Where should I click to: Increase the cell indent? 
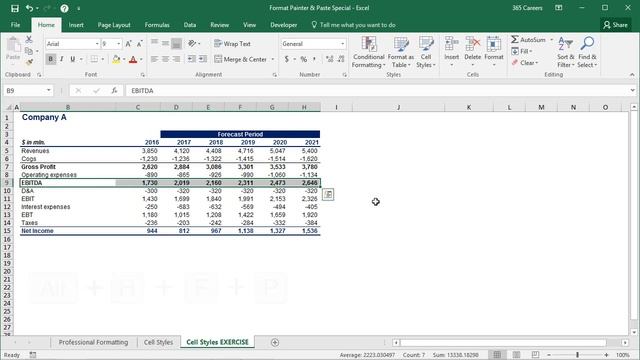point(202,59)
